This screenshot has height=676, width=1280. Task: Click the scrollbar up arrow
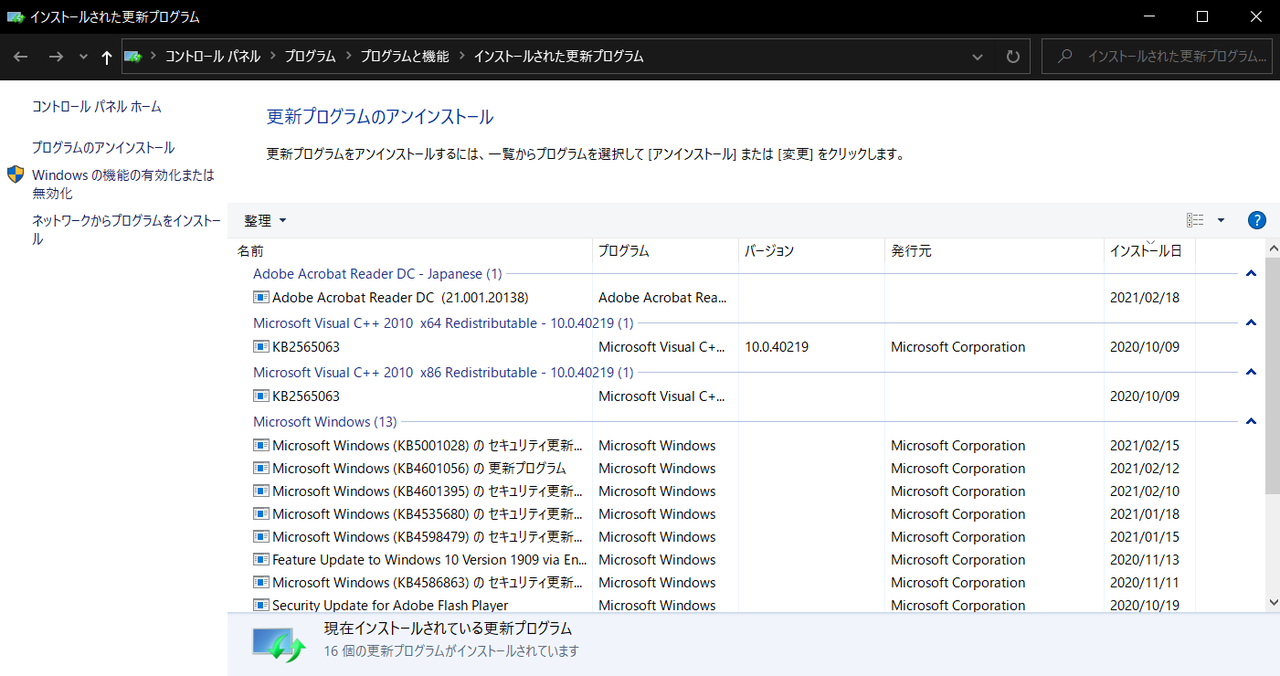[1273, 248]
